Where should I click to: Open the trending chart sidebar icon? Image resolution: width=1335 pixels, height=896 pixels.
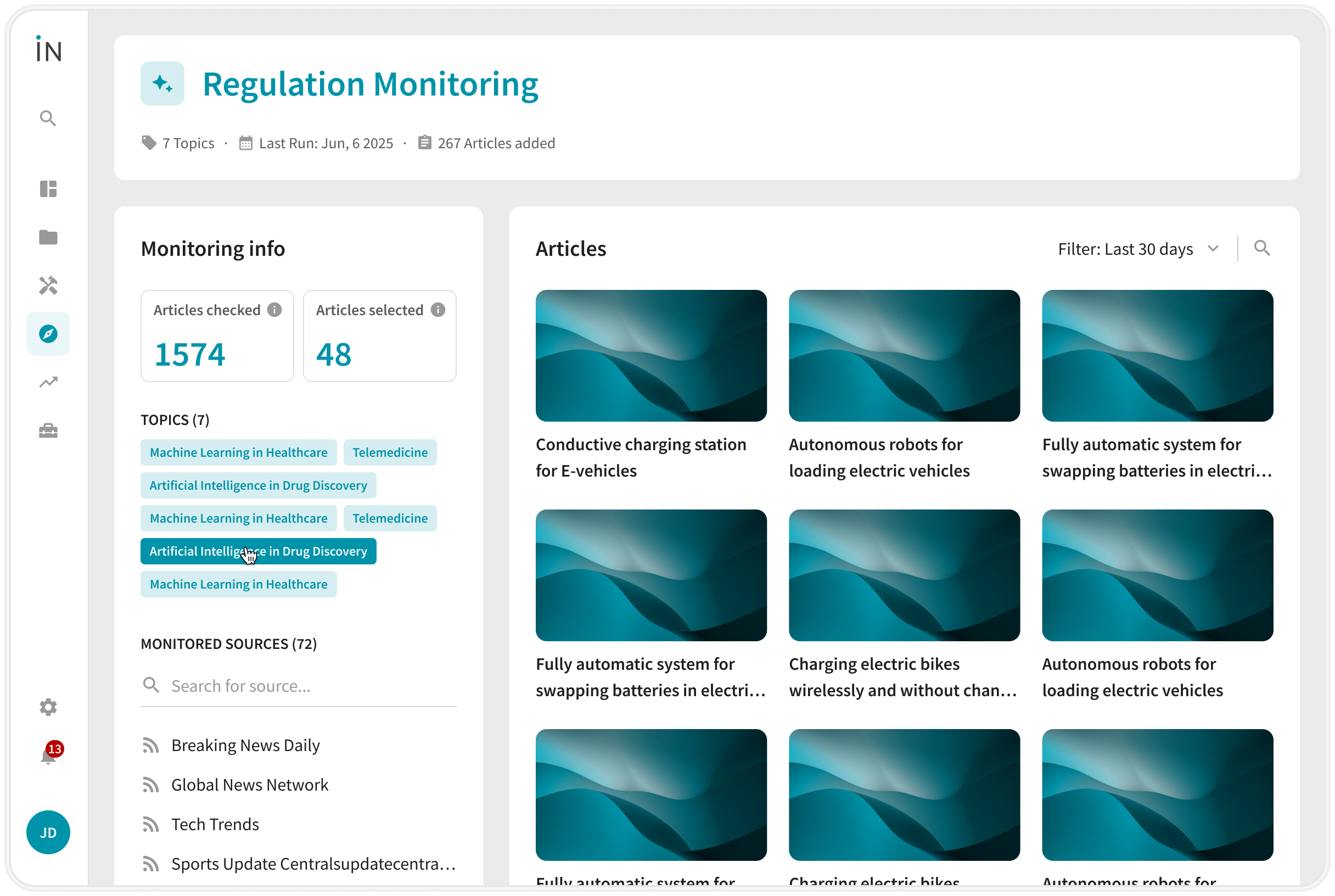click(48, 382)
